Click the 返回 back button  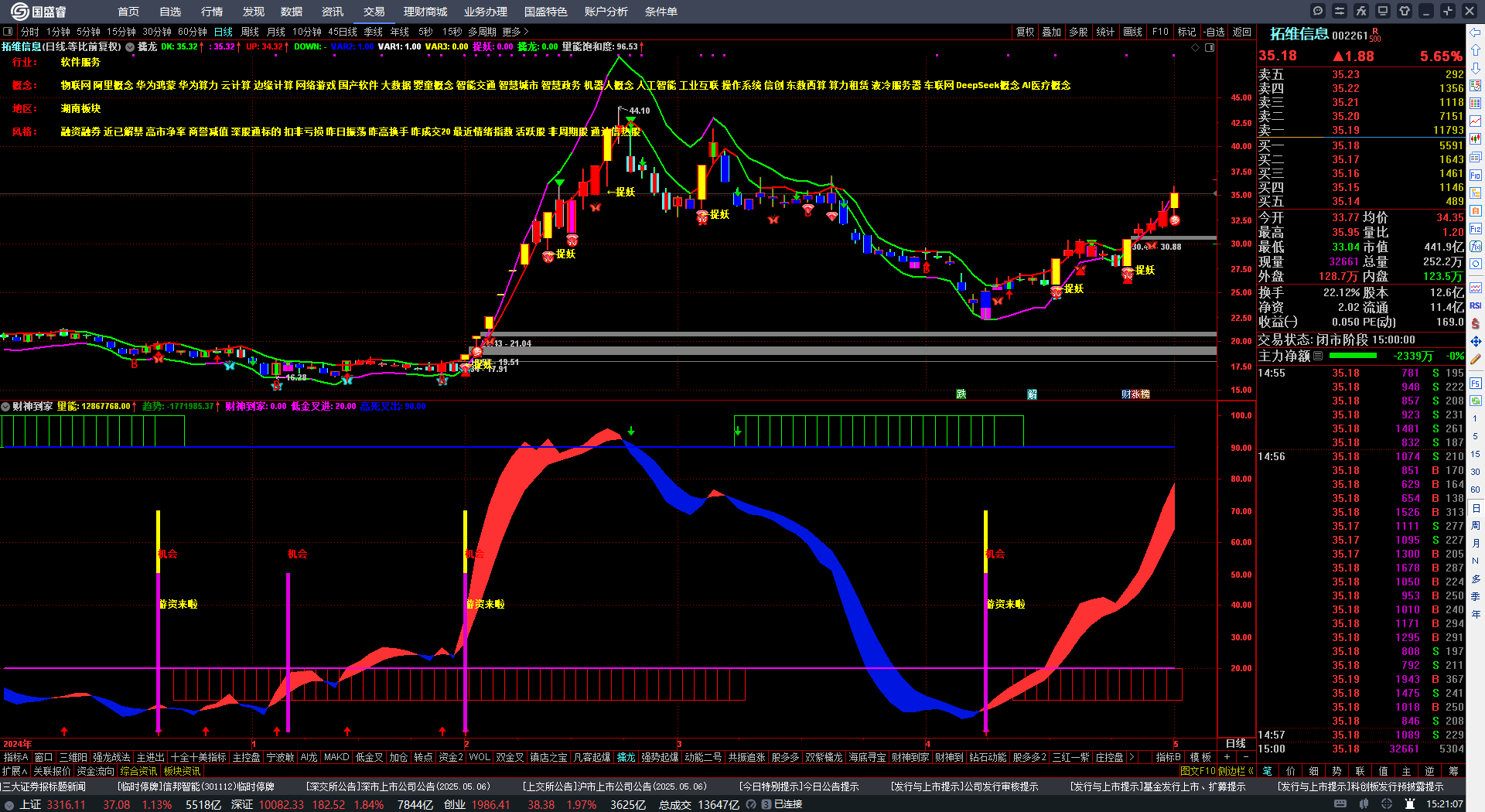click(1242, 32)
